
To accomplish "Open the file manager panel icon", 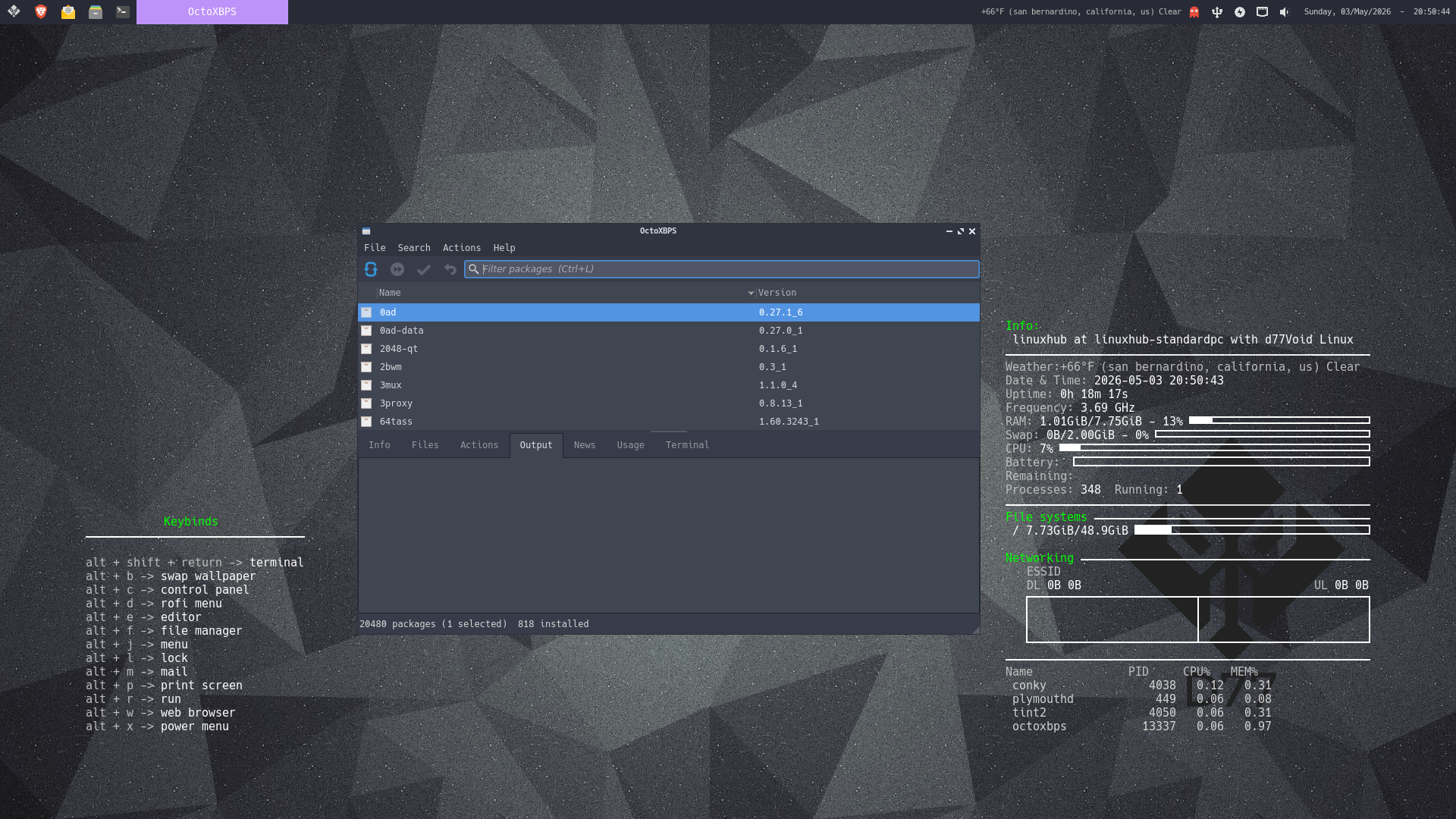I will coord(96,11).
